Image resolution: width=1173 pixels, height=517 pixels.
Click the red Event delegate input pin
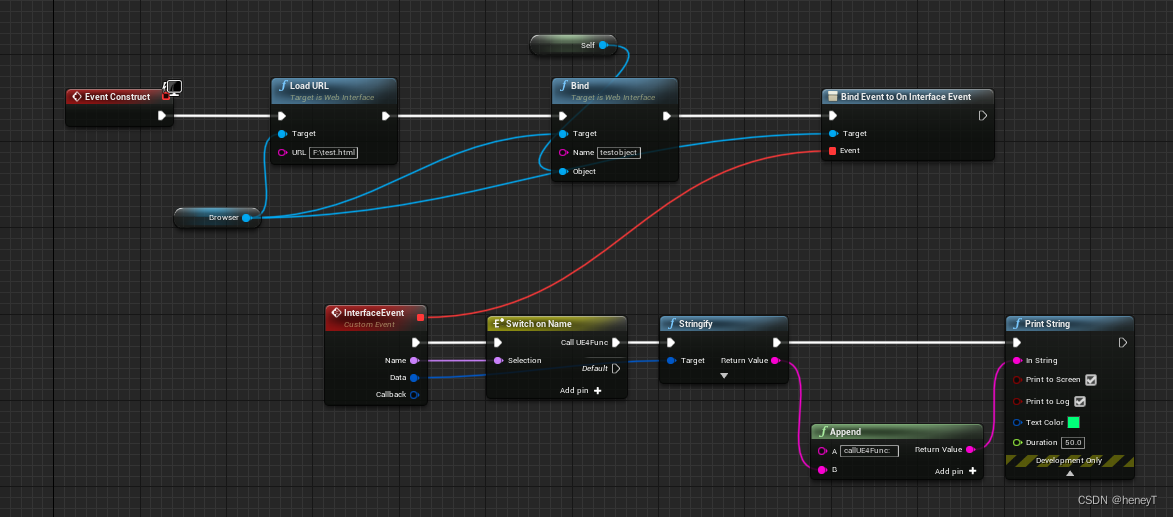pyautogui.click(x=833, y=150)
